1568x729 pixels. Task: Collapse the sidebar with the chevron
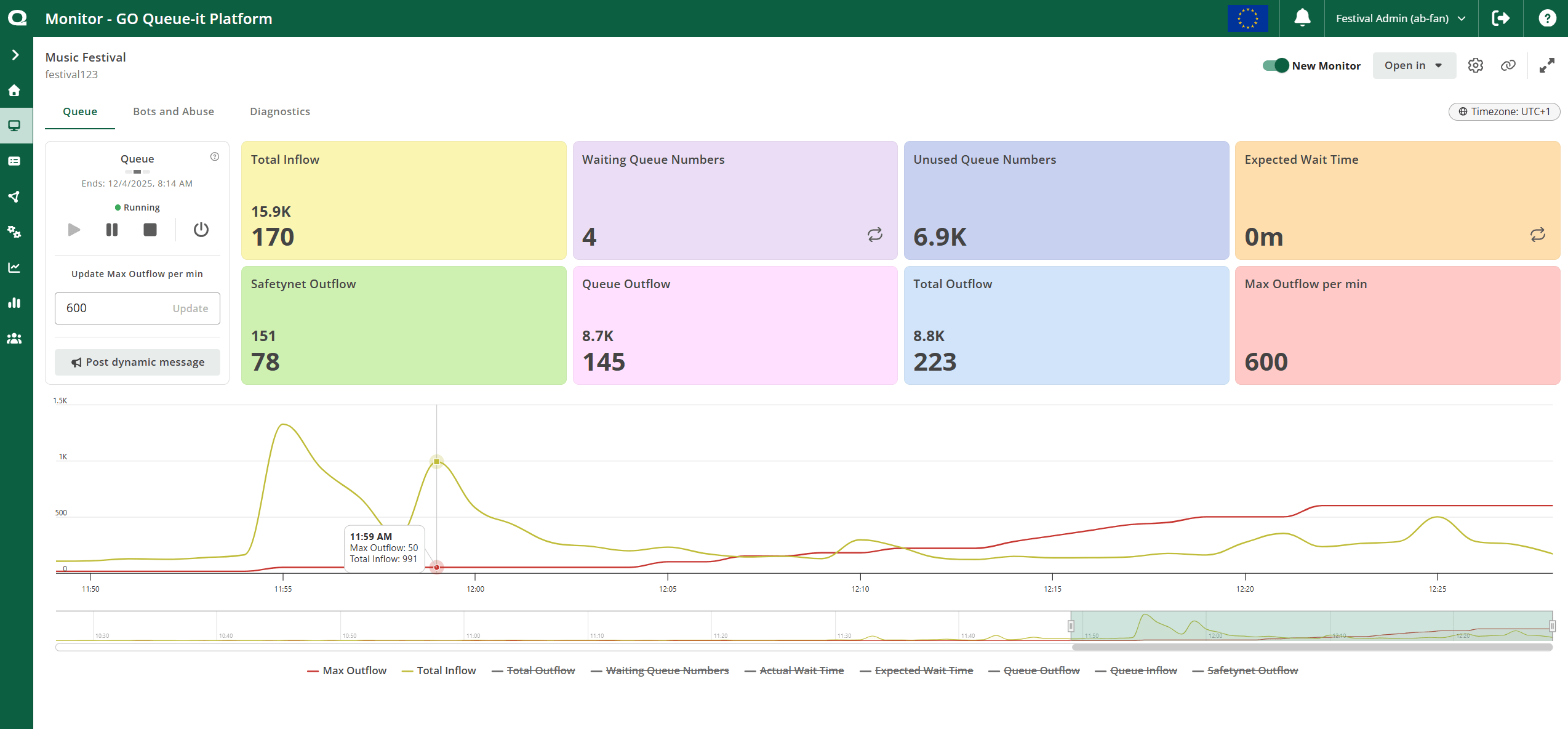(15, 55)
